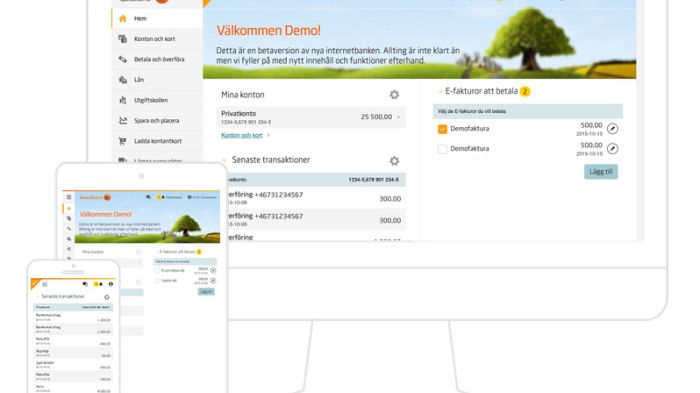700x393 pixels.
Task: Click the Lån icon in the sidebar
Action: pyautogui.click(x=123, y=79)
